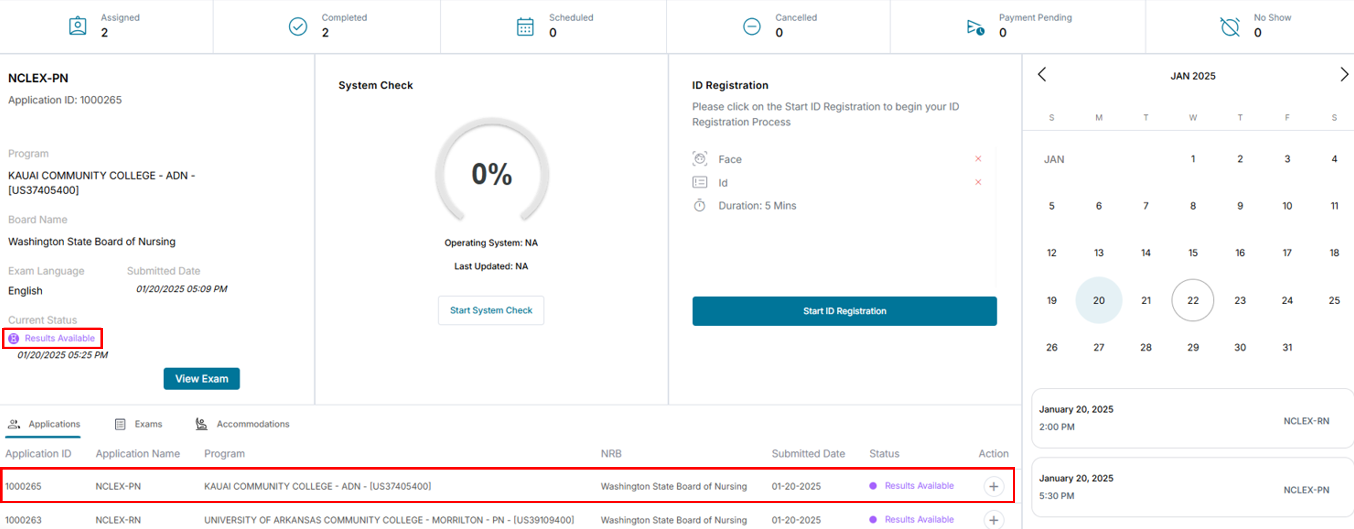This screenshot has width=1354, height=529.
Task: Click the 0% system check progress circle
Action: [x=491, y=174]
